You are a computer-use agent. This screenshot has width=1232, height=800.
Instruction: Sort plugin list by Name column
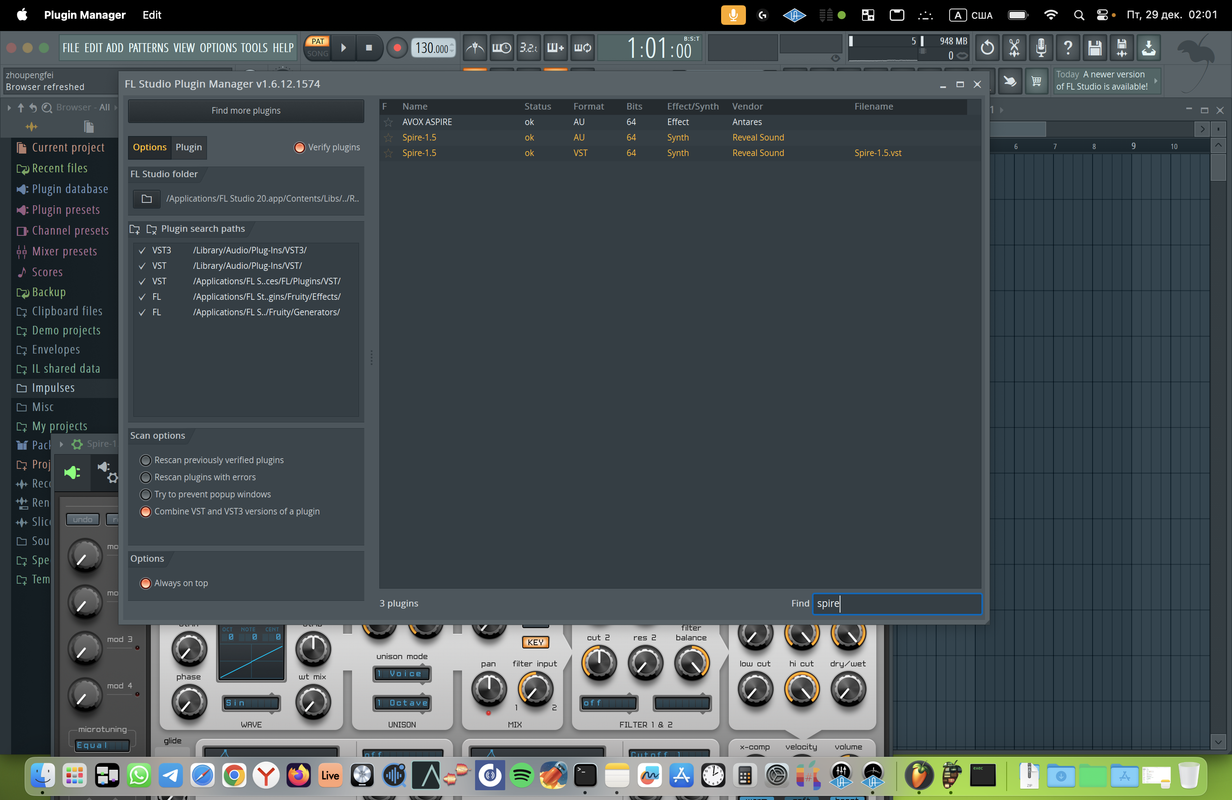click(415, 106)
